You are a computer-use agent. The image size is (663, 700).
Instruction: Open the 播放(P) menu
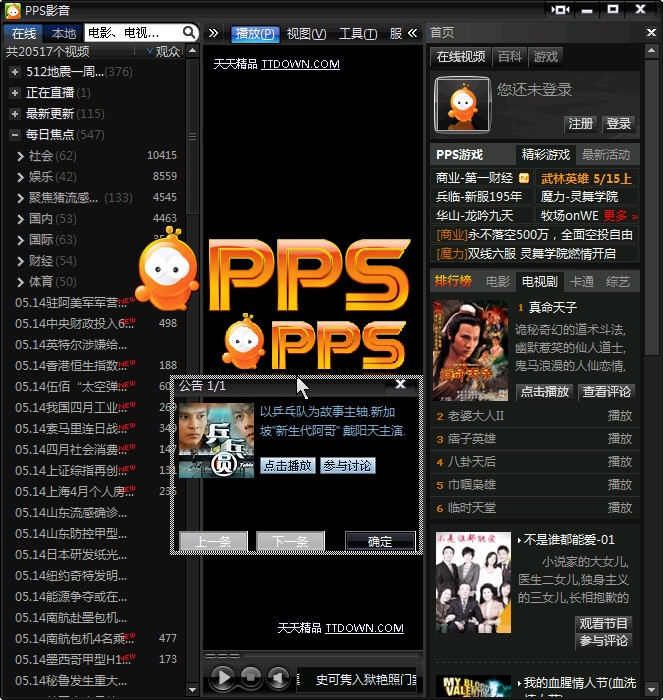[255, 33]
